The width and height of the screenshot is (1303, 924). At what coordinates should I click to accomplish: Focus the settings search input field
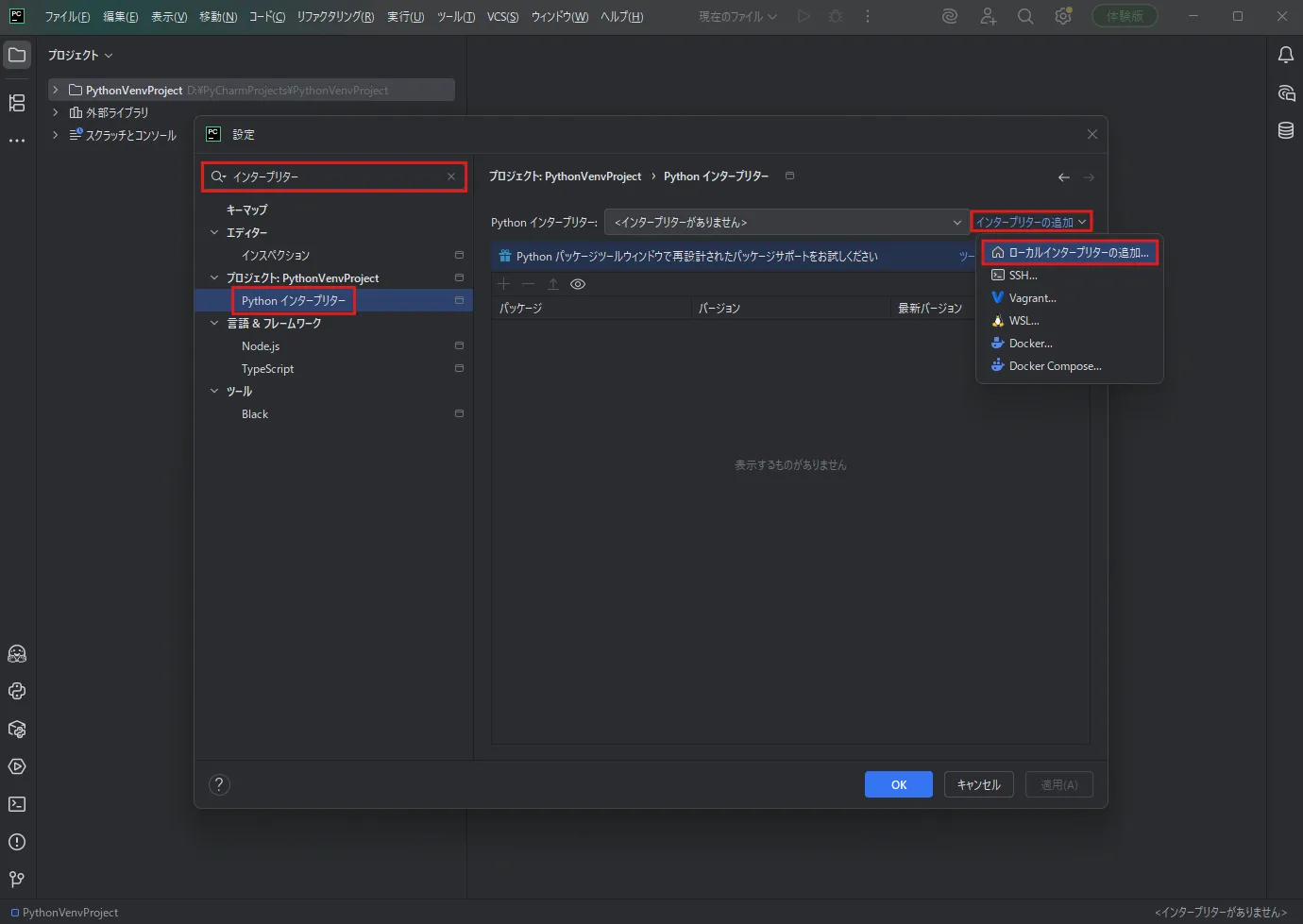click(334, 176)
